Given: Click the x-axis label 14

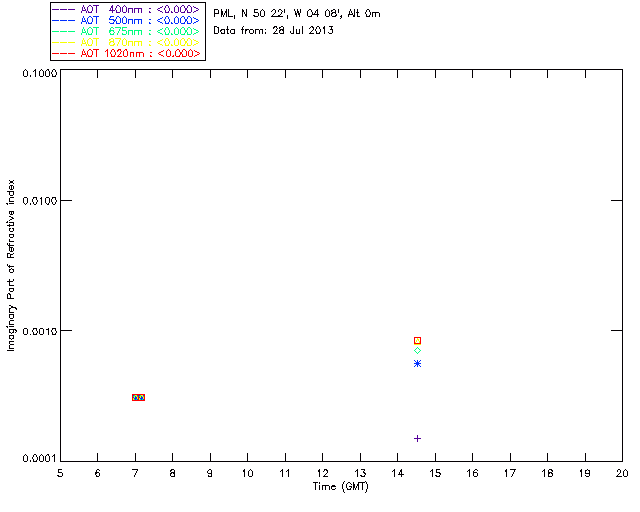Looking at the screenshot, I should pyautogui.click(x=398, y=473).
